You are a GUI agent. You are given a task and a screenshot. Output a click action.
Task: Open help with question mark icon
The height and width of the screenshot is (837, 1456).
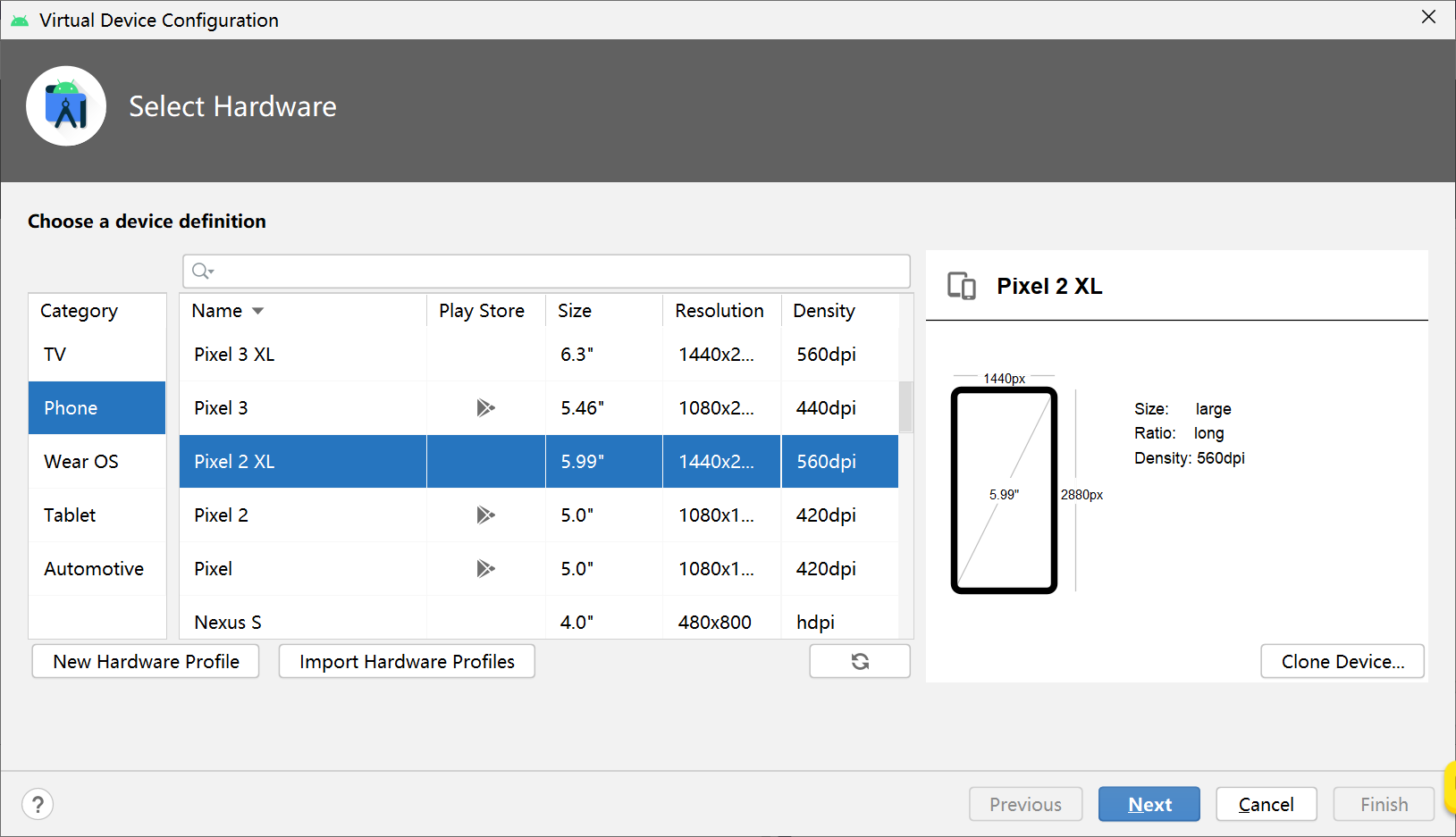click(x=38, y=804)
